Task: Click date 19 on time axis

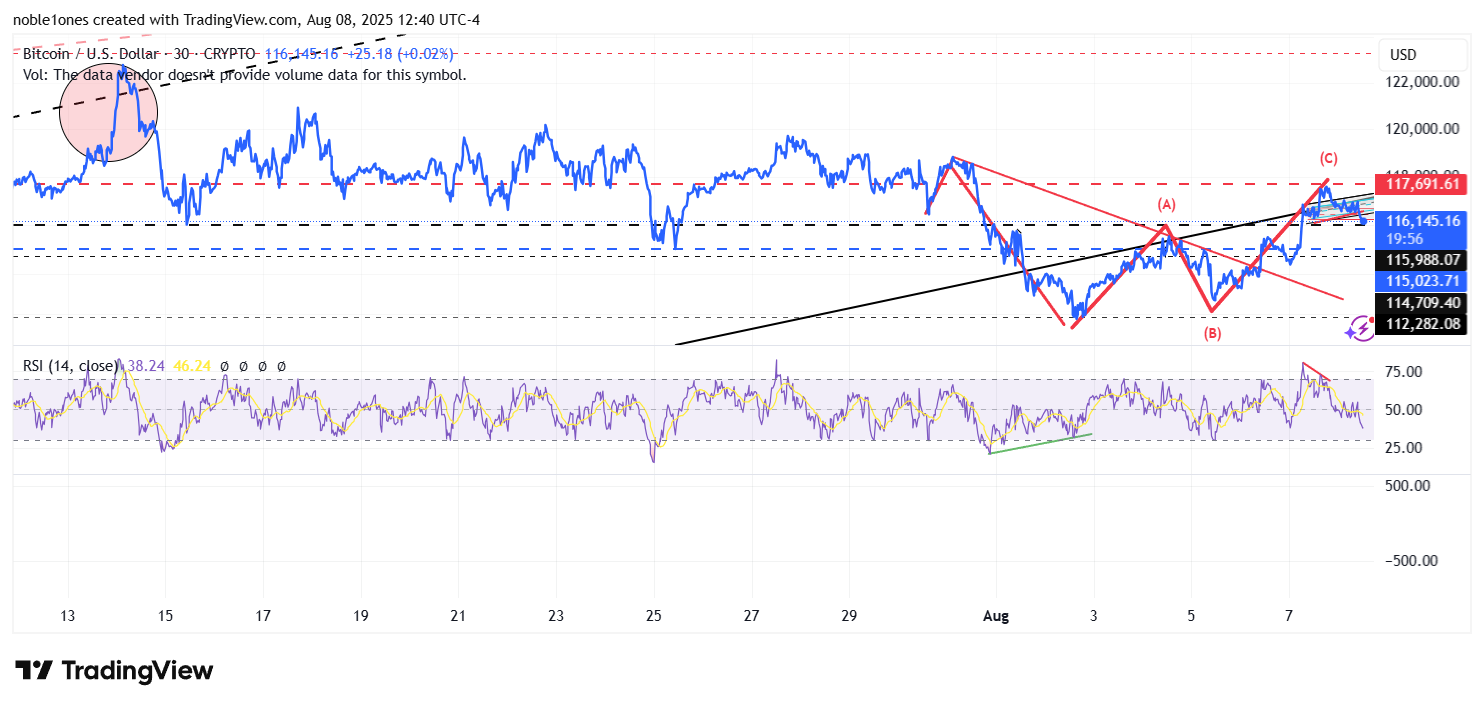Action: [x=361, y=615]
